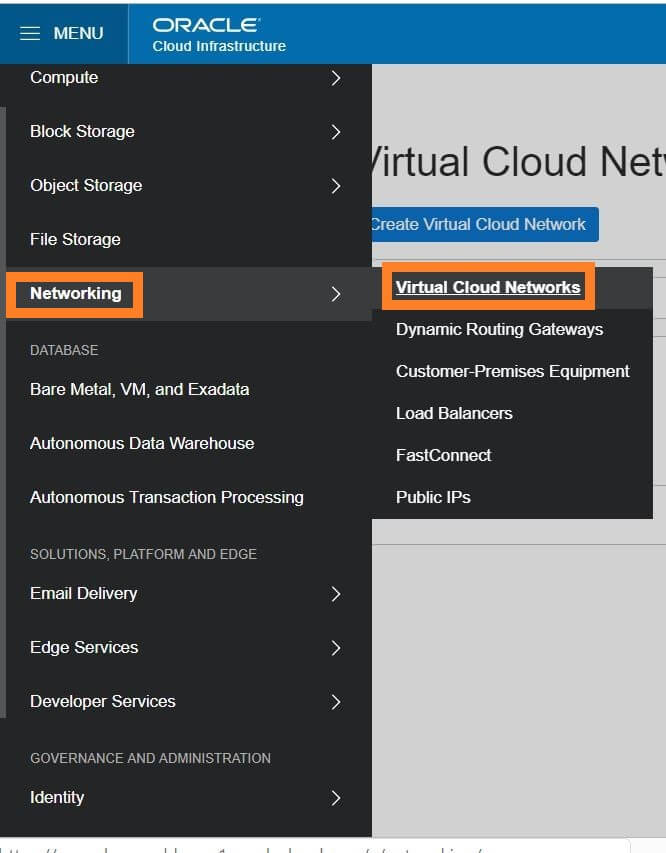
Task: Open the Block Storage menu item
Action: click(x=82, y=132)
